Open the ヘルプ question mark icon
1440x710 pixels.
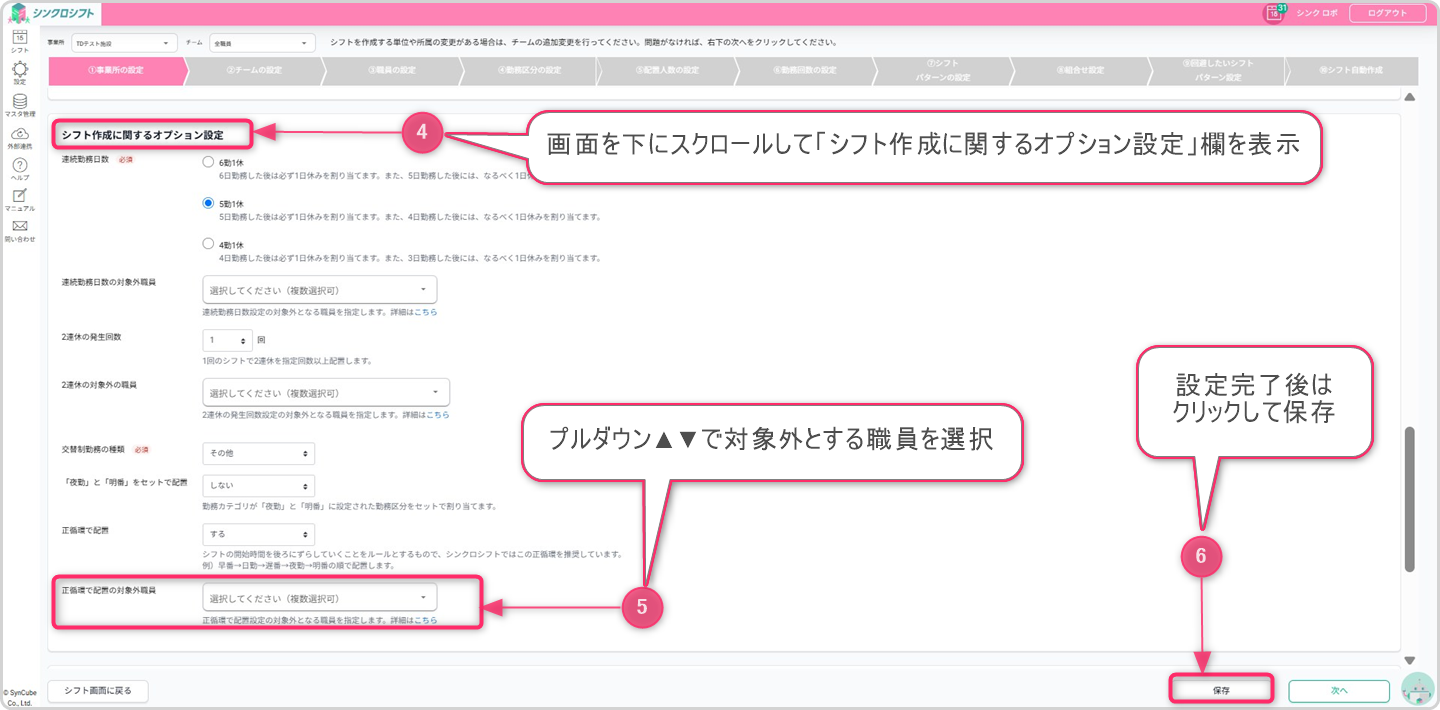pos(19,166)
